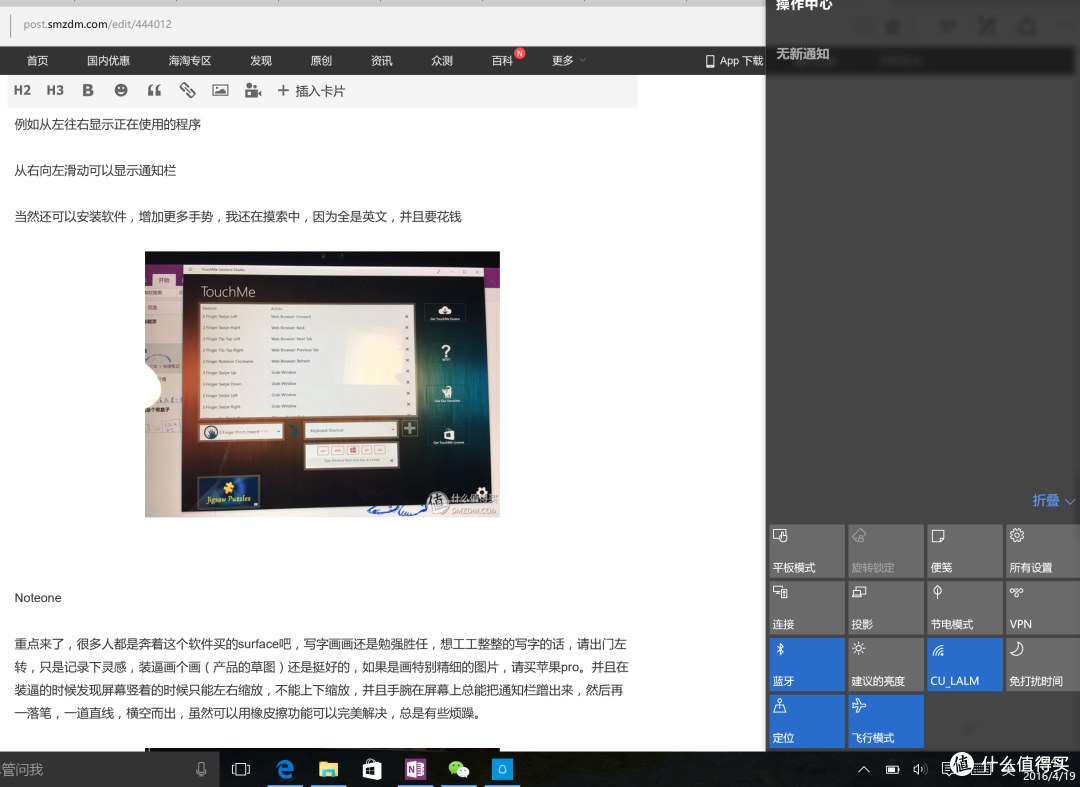The image size is (1080, 787).
Task: Open 投影 project quick action
Action: (x=886, y=607)
